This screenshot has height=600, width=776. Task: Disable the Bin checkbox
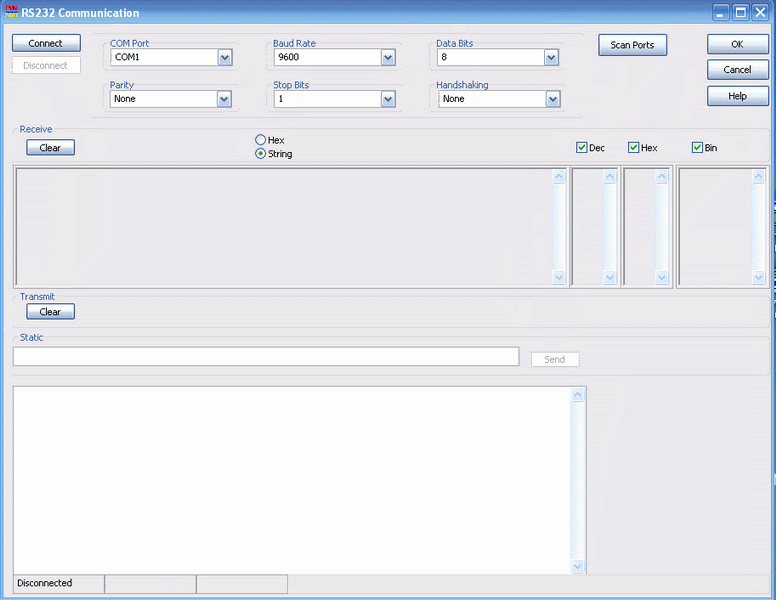point(697,148)
